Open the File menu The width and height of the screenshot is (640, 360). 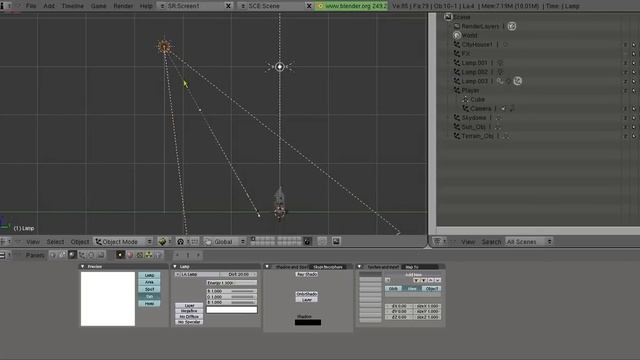pyautogui.click(x=31, y=6)
